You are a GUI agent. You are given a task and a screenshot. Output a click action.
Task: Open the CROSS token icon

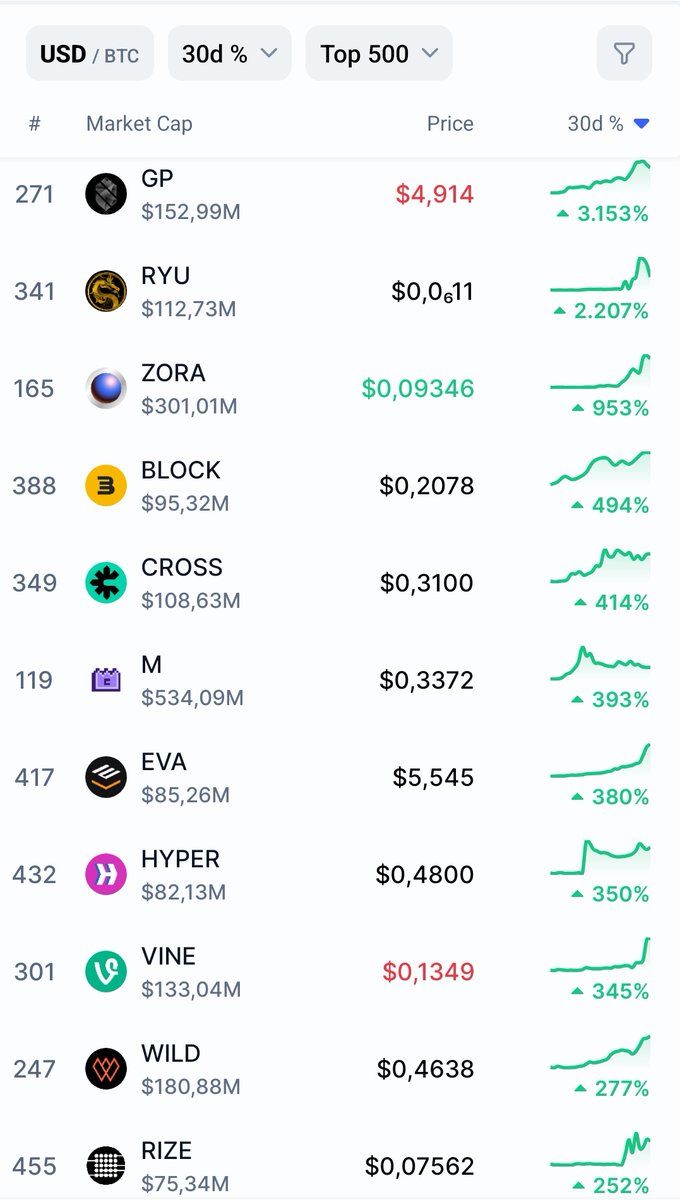pyautogui.click(x=106, y=582)
